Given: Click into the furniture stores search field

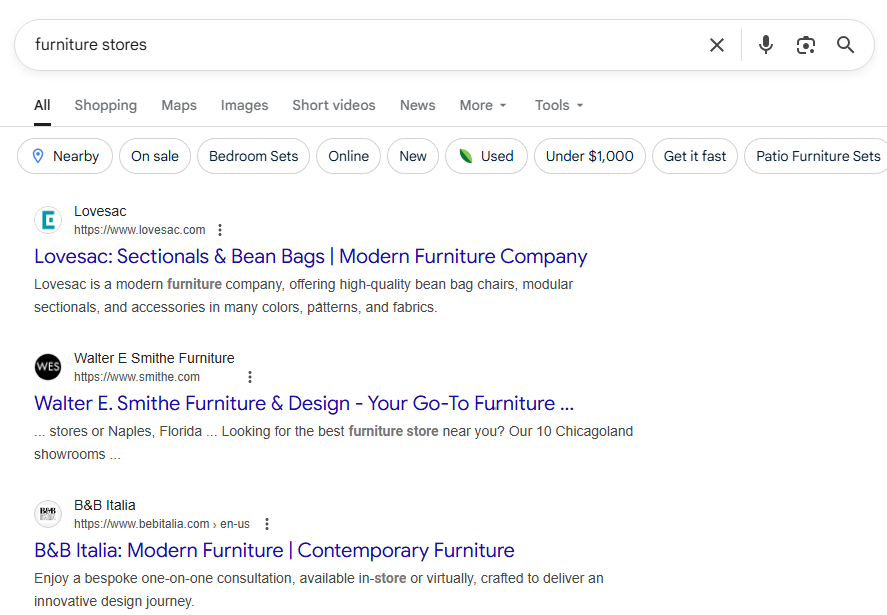Looking at the screenshot, I should pos(360,45).
